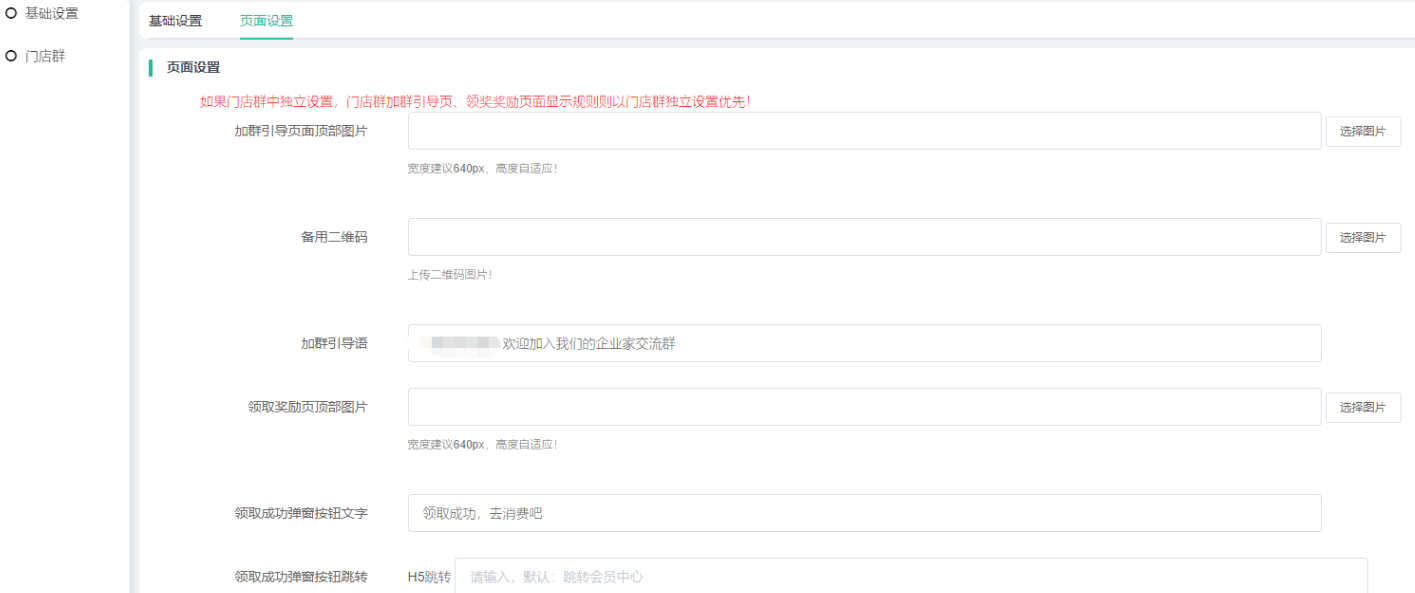The width and height of the screenshot is (1415, 593).
Task: Focus the 加群引导页面顶部图片 input field
Action: (864, 131)
